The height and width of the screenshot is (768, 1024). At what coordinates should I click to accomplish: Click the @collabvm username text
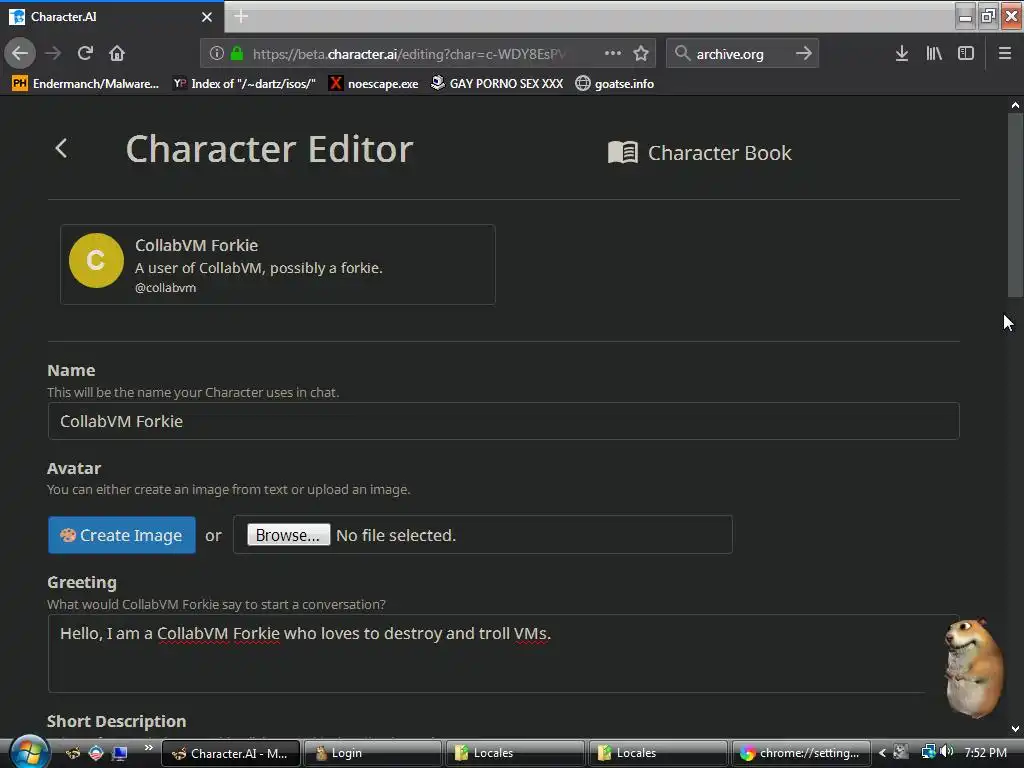[x=165, y=287]
